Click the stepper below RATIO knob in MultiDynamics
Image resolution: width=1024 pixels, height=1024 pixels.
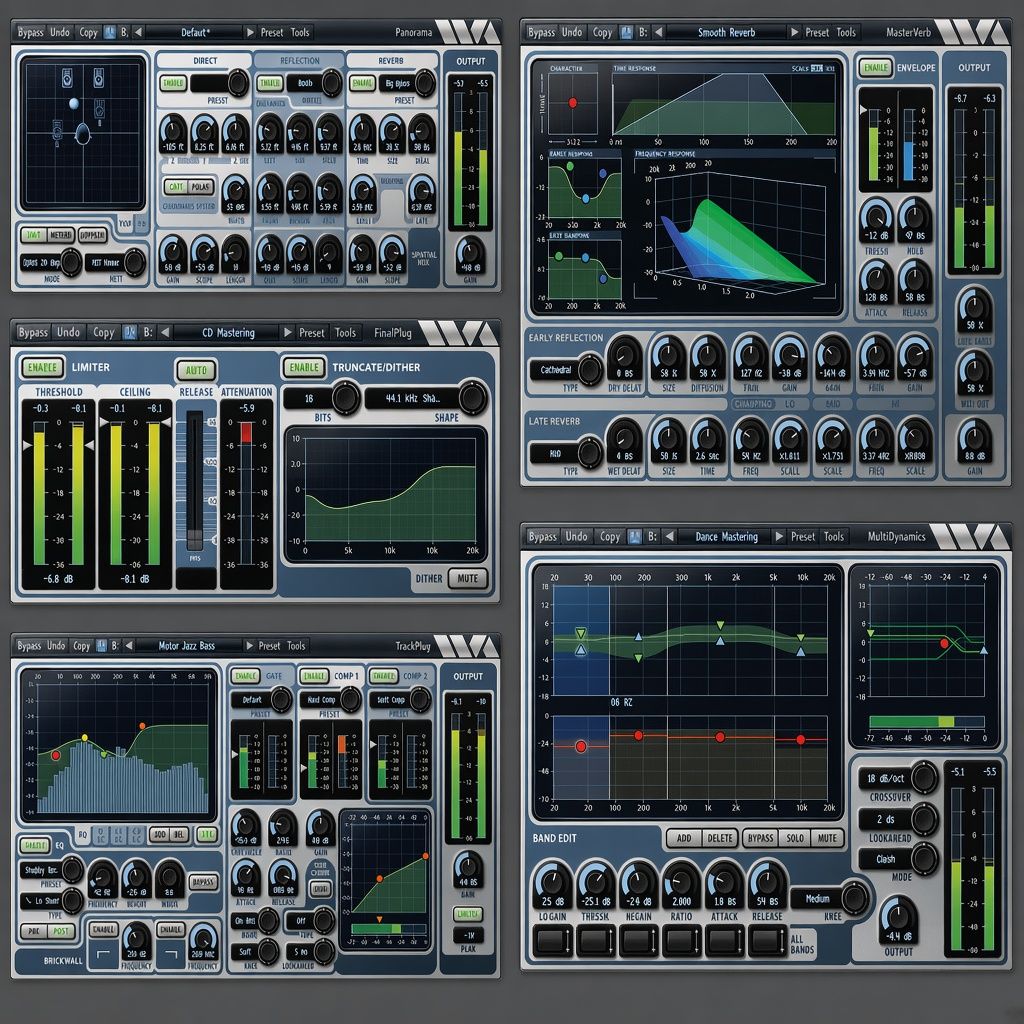tap(680, 942)
